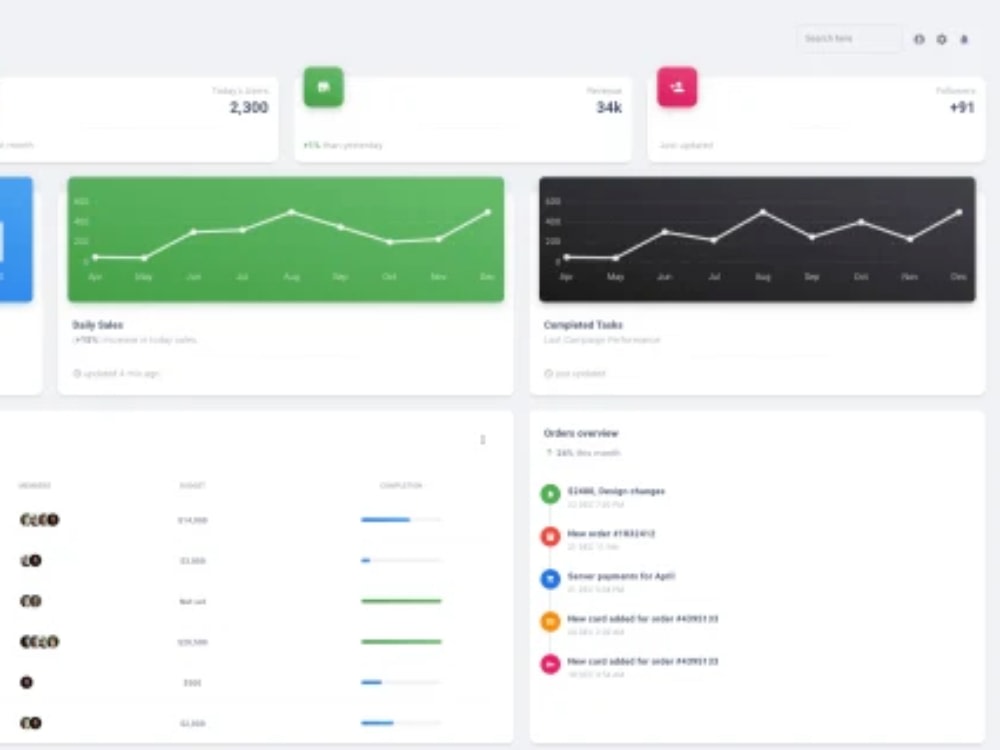
Task: Open the settings gear icon
Action: (x=941, y=39)
